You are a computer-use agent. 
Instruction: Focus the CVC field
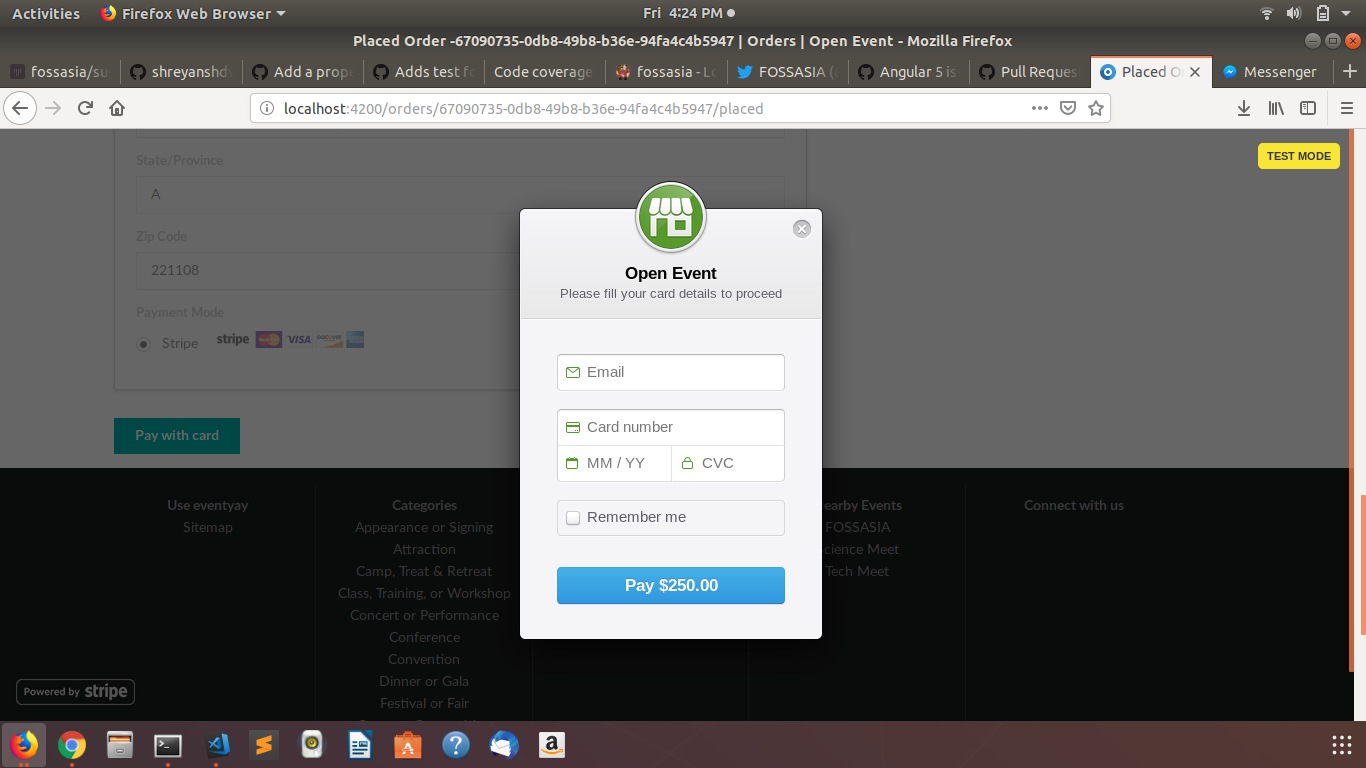(728, 463)
